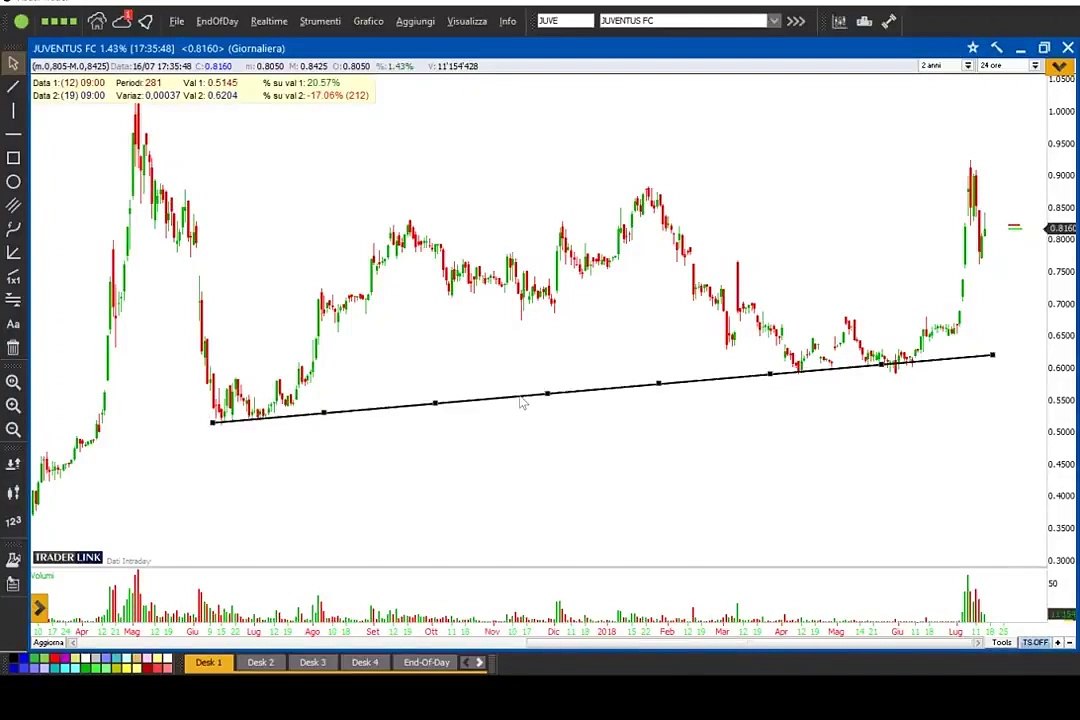Screen dimensions: 1080x720
Task: Click the notes icon at bottom of left toolbar
Action: pos(13,584)
